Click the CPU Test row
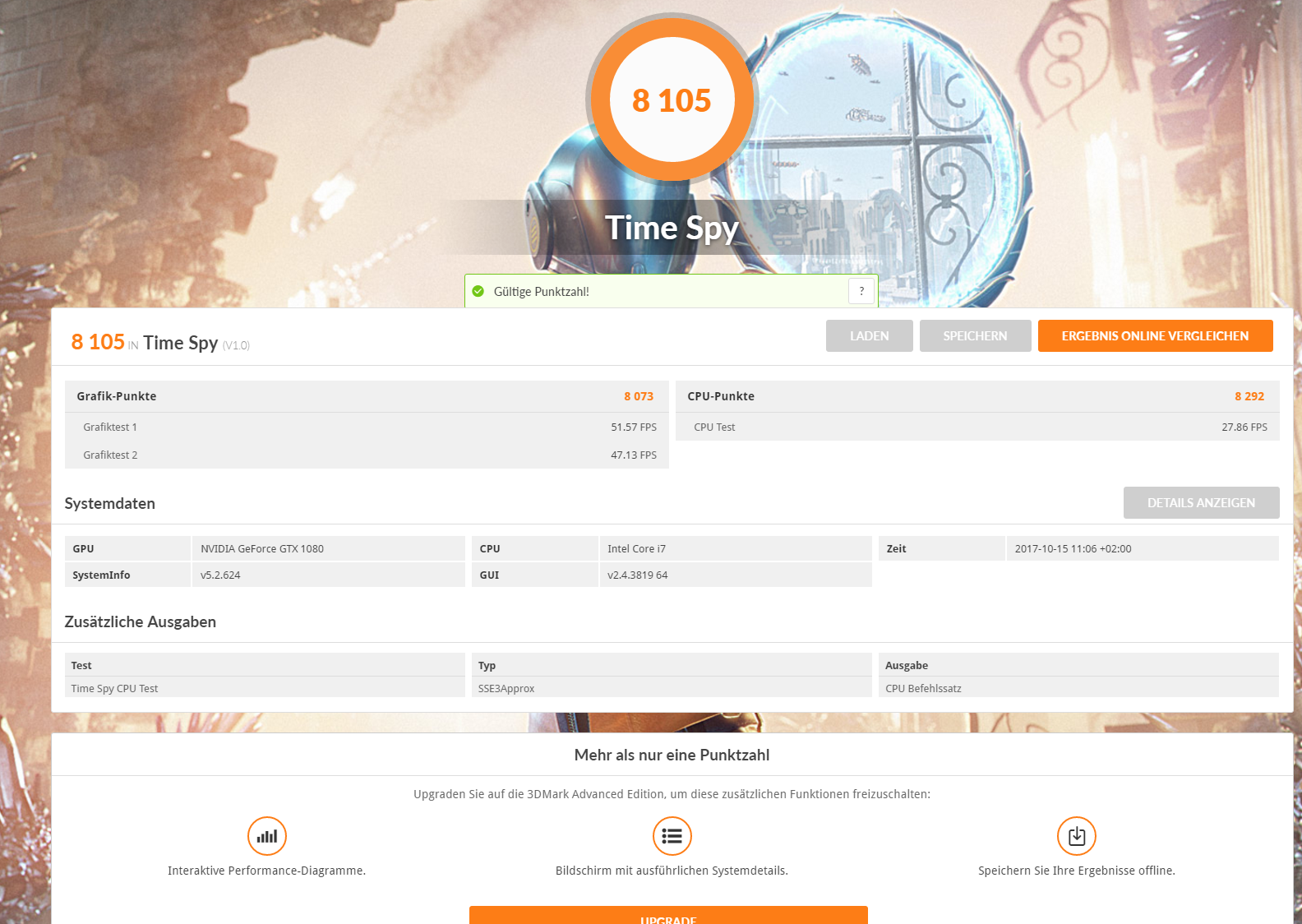Screen dimensions: 1302x924 977,427
